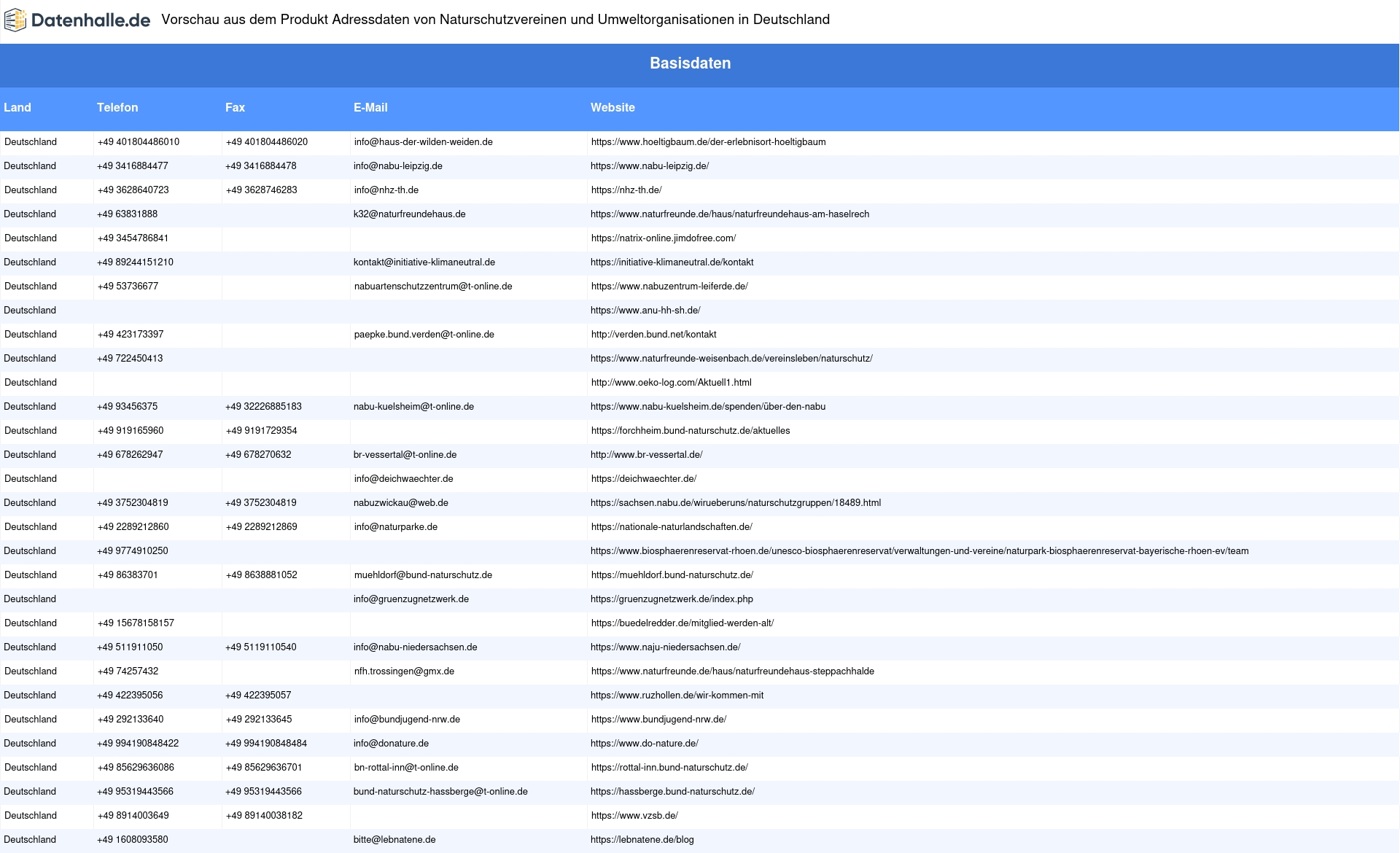Click the rottal-inn.bund-naturschutz.de URL
The image size is (1400, 853).
tap(669, 768)
